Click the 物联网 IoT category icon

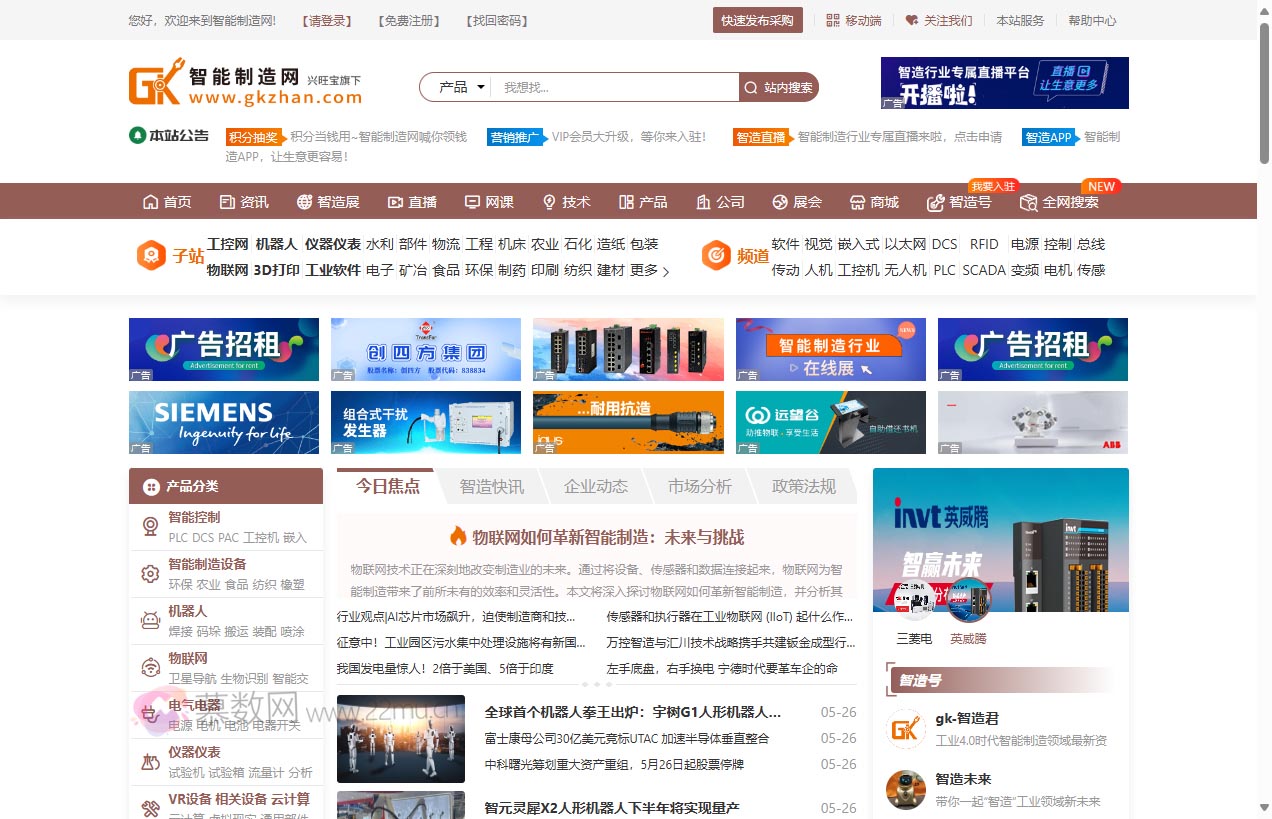coord(148,666)
